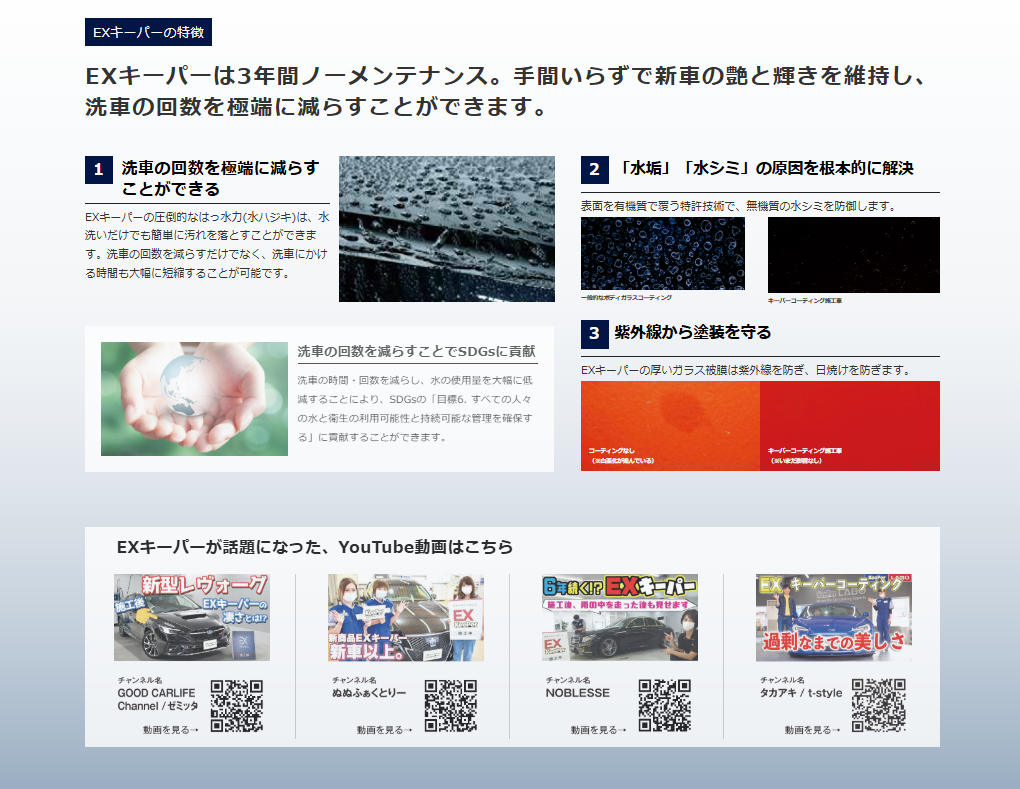Open the 過剰なまでの美しさ video thumbnail

pyautogui.click(x=834, y=617)
